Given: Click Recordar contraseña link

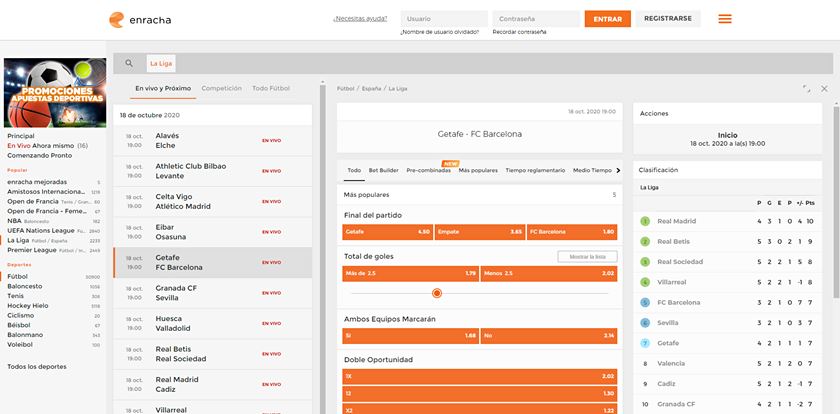Looking at the screenshot, I should click(x=519, y=32).
